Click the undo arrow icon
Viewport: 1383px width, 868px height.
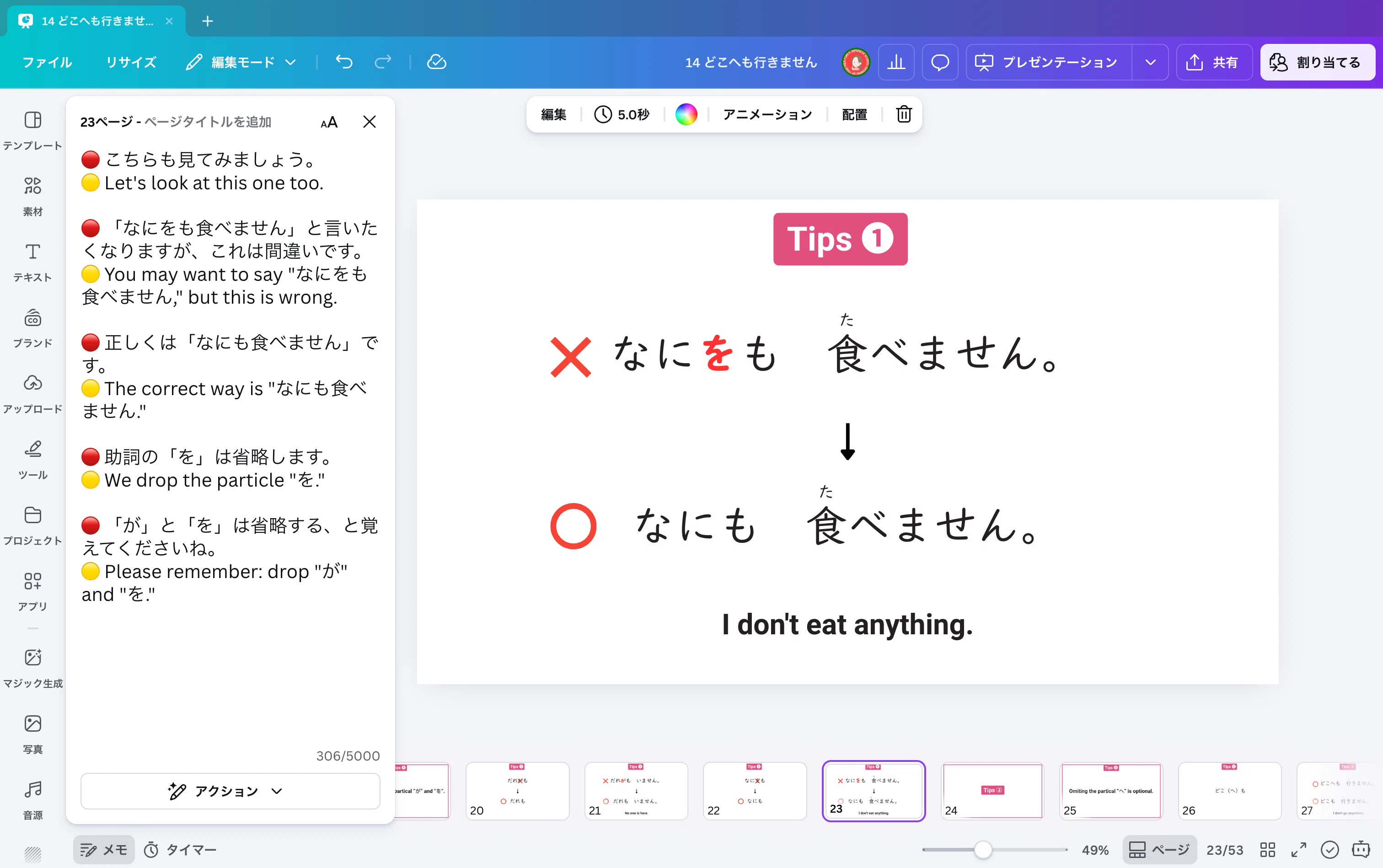pyautogui.click(x=344, y=62)
